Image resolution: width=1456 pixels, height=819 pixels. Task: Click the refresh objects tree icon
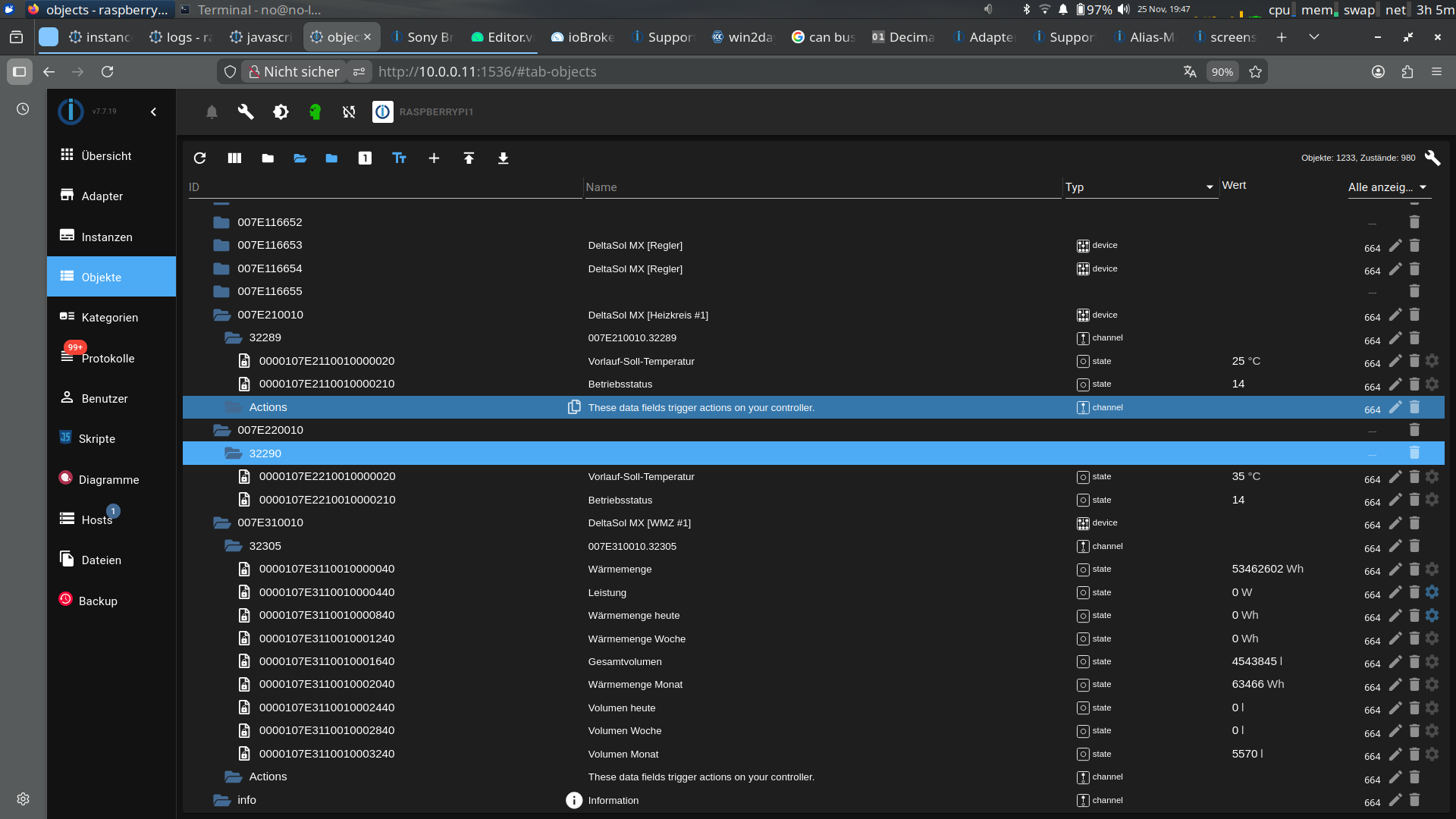coord(199,158)
